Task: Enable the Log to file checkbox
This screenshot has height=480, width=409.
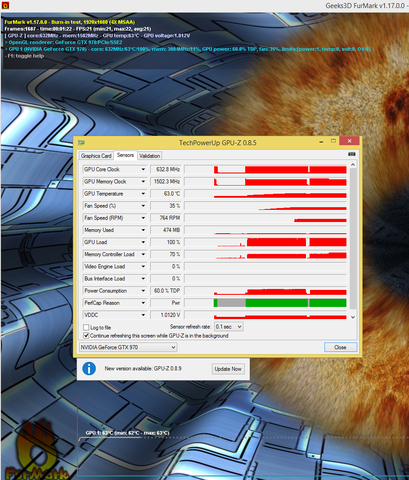Action: point(86,327)
